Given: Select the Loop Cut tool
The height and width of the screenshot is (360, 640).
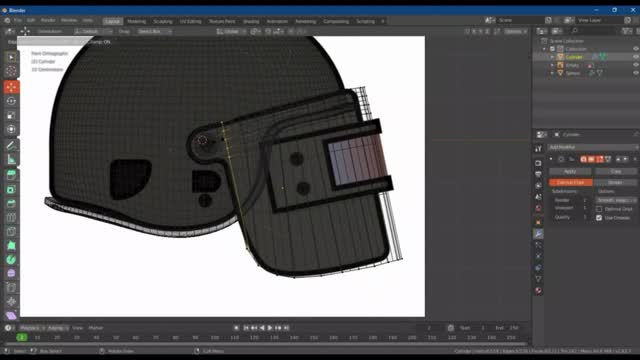Looking at the screenshot, I should 11,218.
